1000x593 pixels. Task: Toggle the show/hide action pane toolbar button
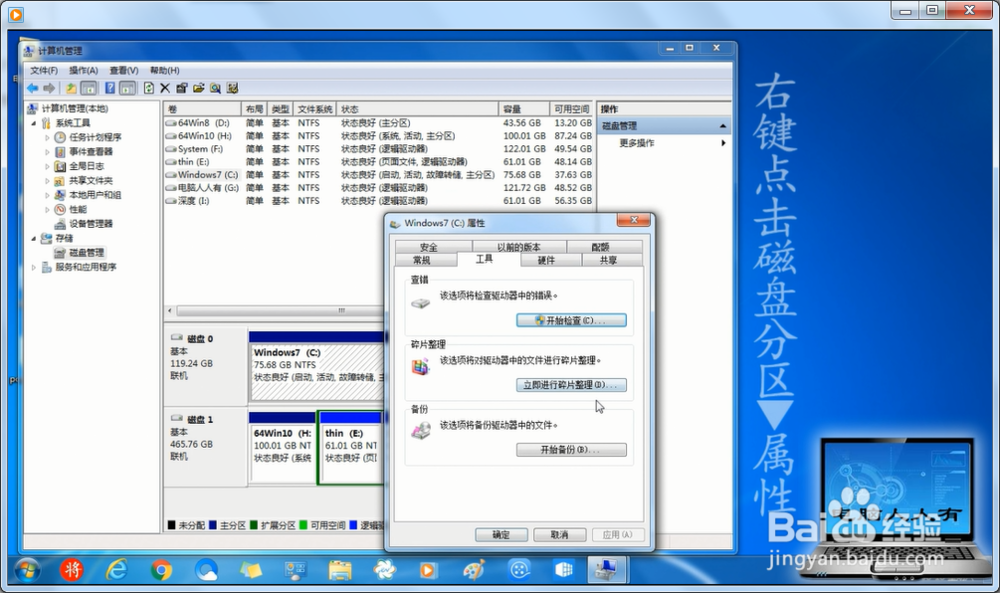click(x=128, y=88)
